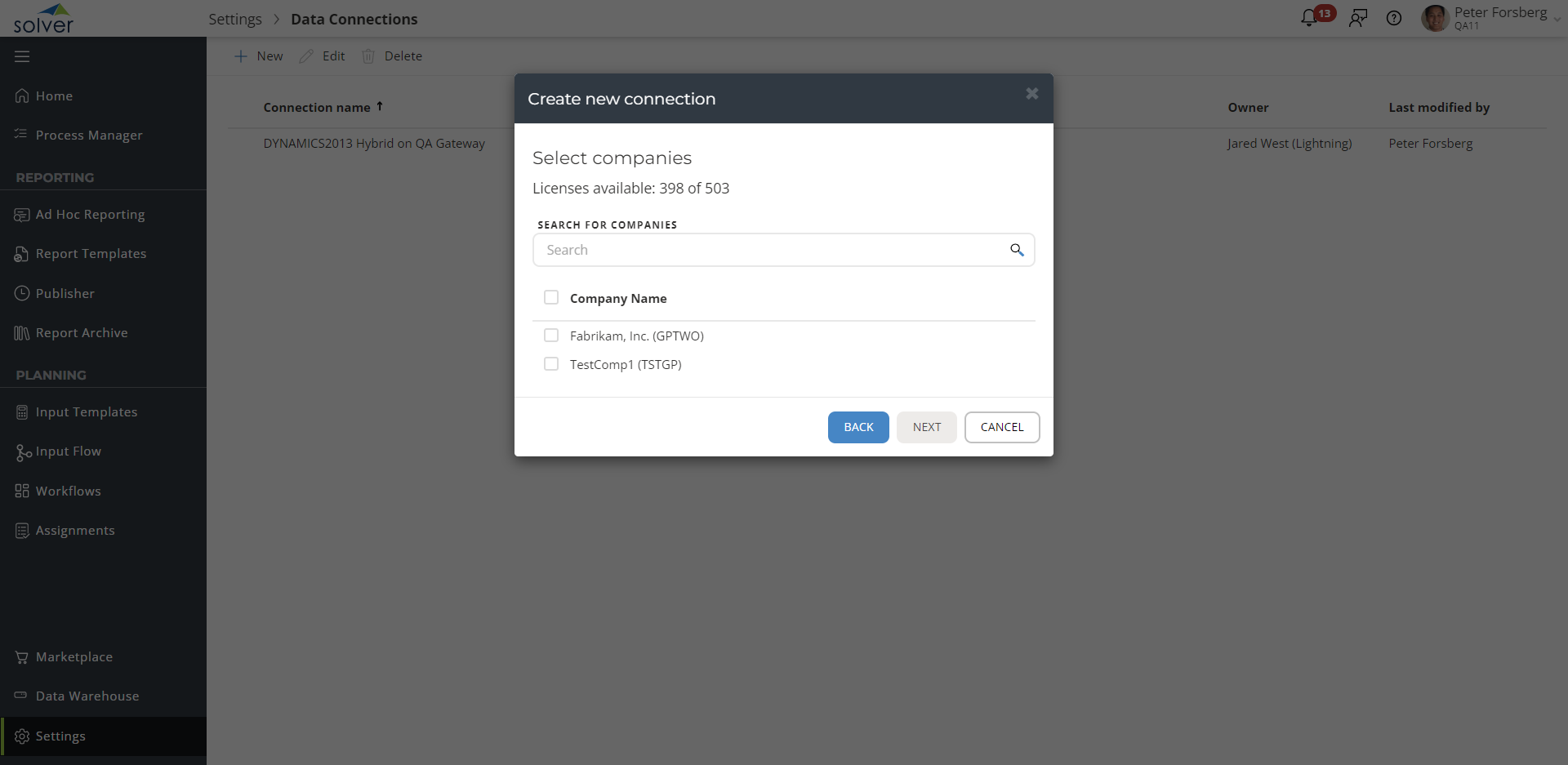Click the help question mark icon
This screenshot has height=765, width=1568.
[1394, 18]
